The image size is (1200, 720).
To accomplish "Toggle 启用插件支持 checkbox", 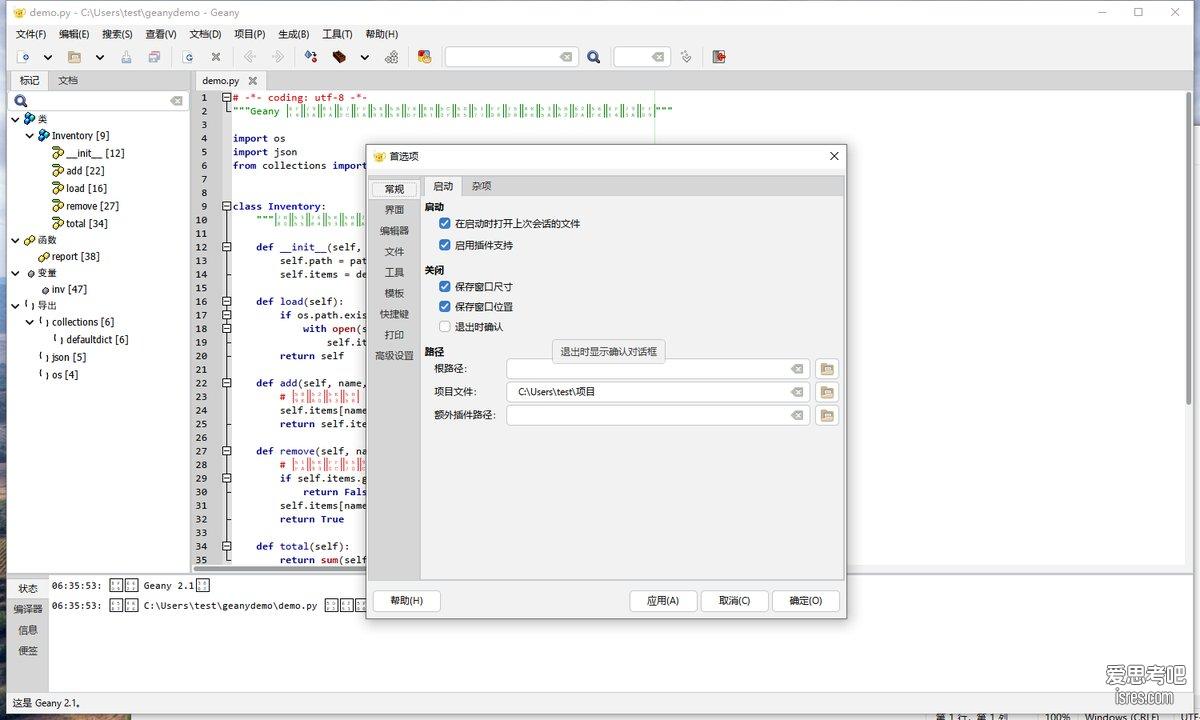I will [445, 245].
